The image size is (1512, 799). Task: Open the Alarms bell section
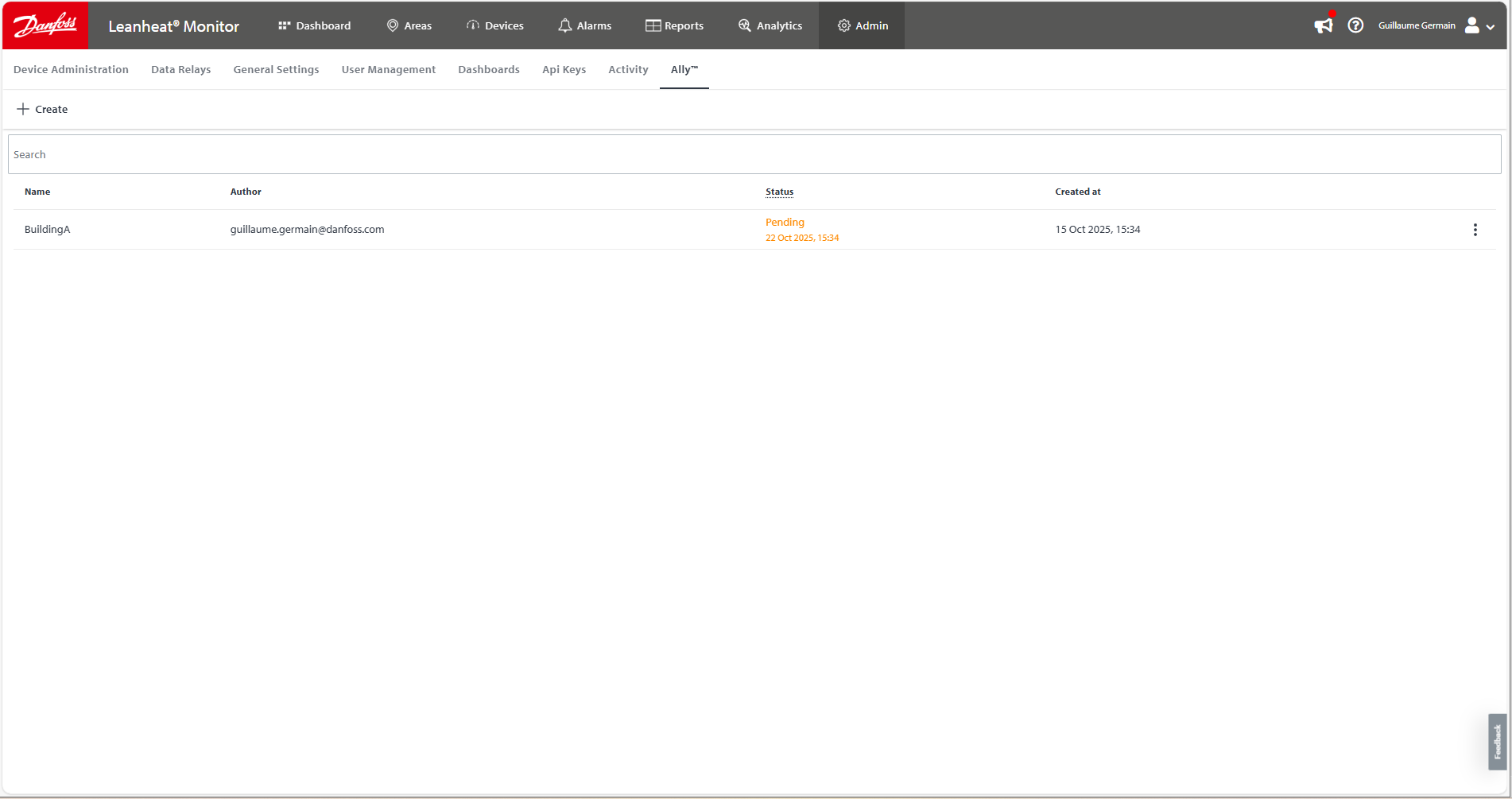coord(584,25)
